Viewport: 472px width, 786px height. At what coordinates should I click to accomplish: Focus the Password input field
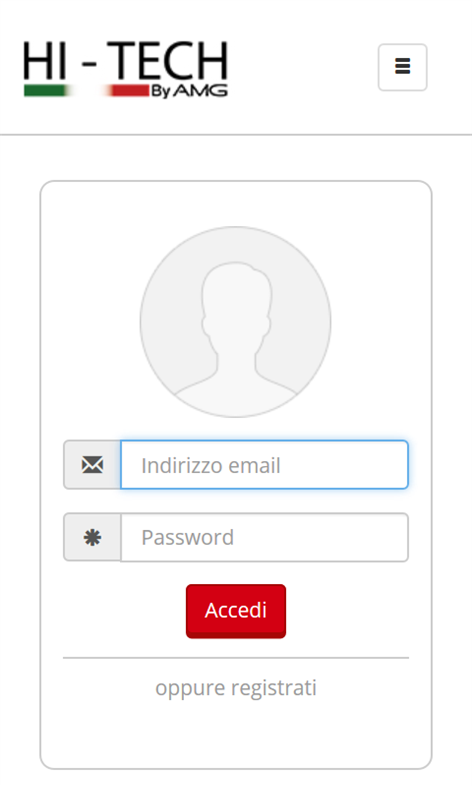(x=264, y=537)
